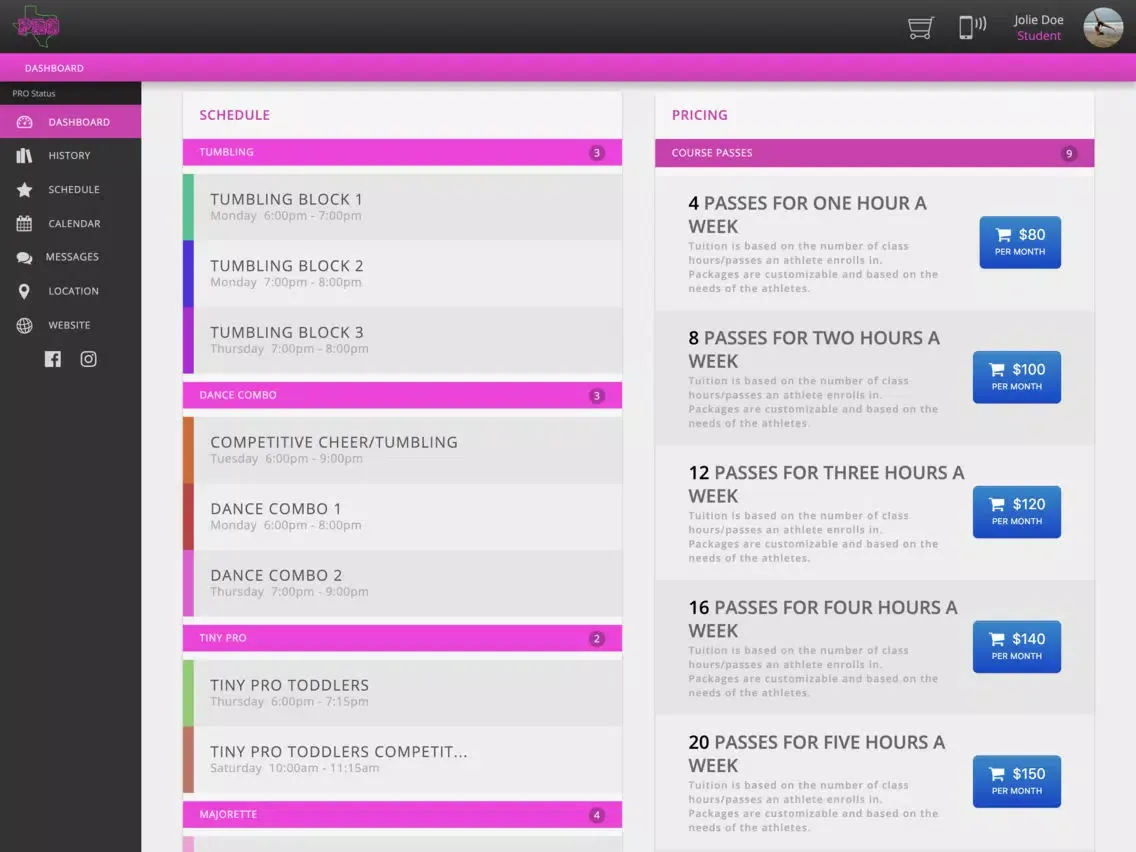This screenshot has height=852, width=1136.
Task: Open Schedule from the sidebar
Action: coord(70,189)
